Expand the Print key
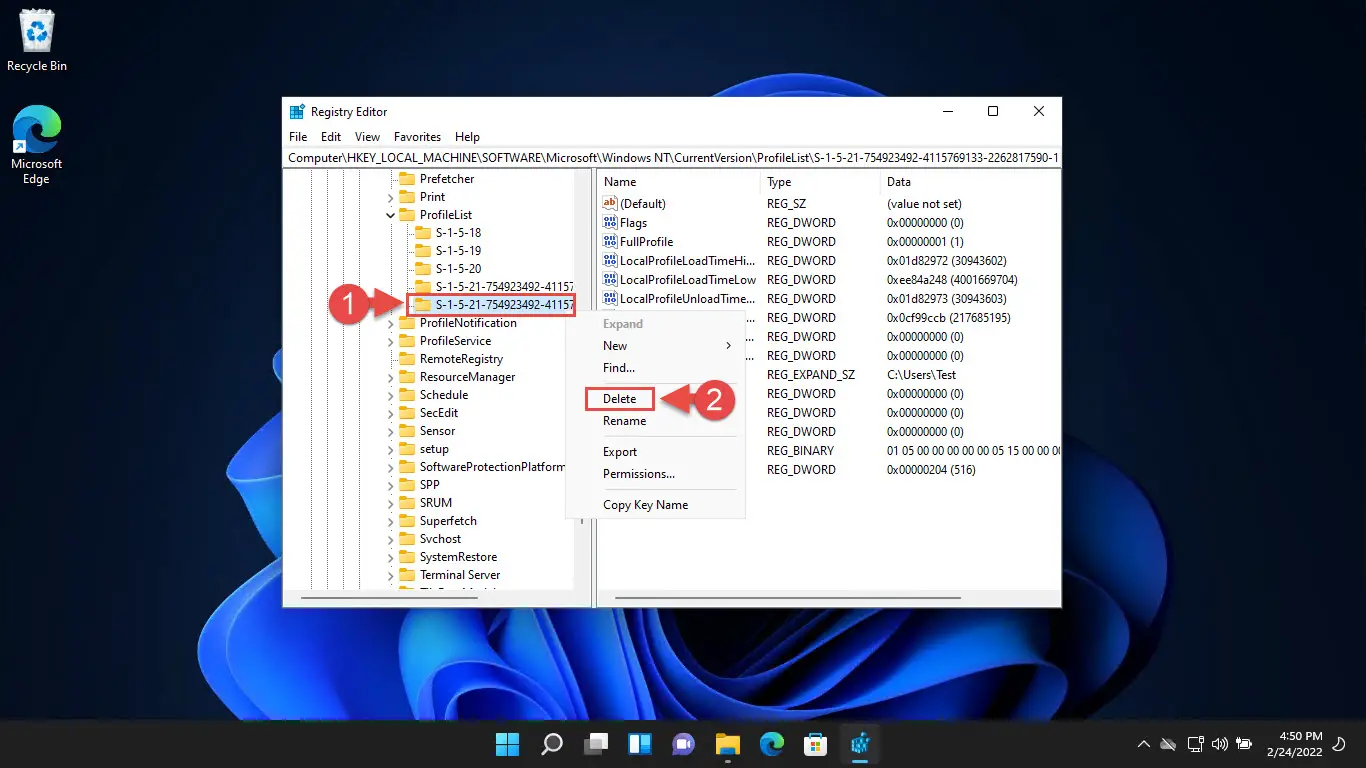1366x768 pixels. coord(391,197)
